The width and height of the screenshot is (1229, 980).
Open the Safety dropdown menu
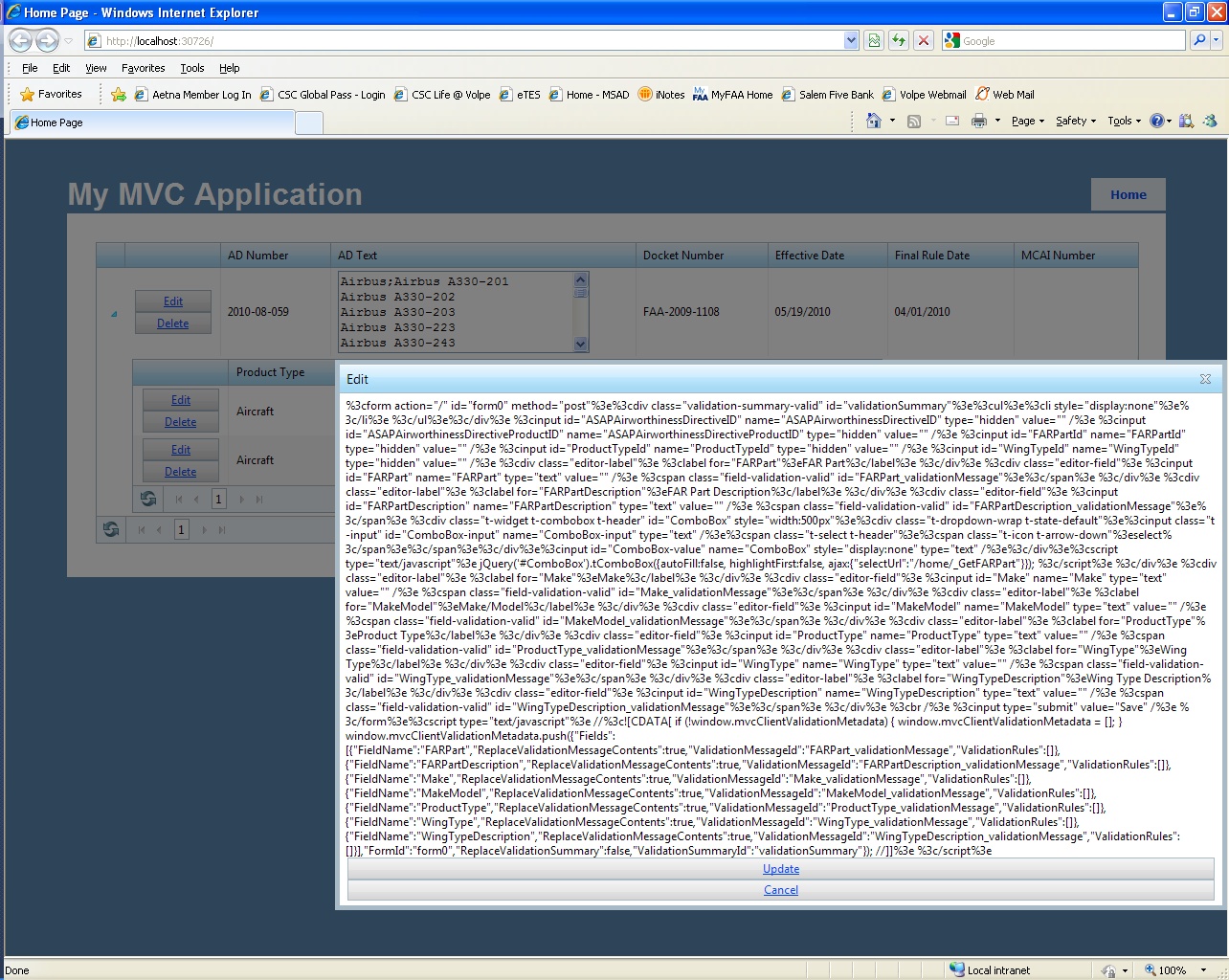[1076, 121]
